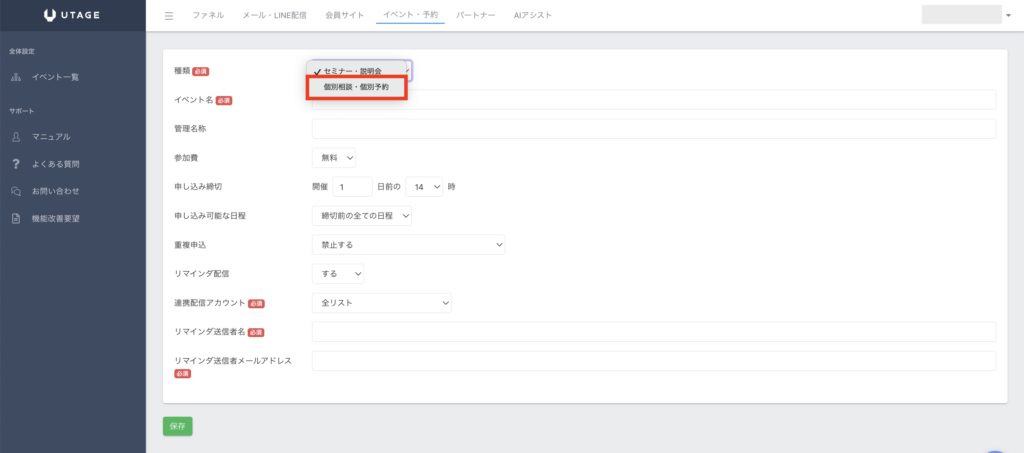Viewport: 1024px width, 453px height.
Task: Open the 機能改善要望 sidebar link
Action: 56,219
